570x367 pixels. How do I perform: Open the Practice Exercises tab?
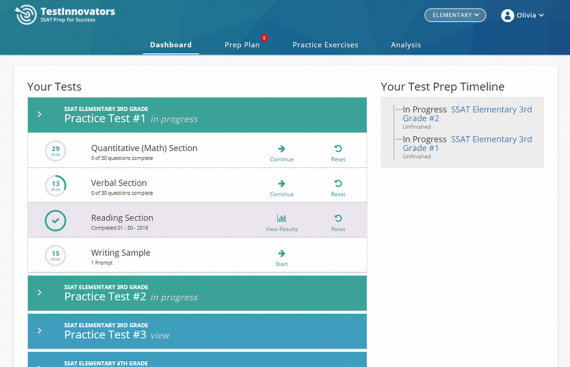pos(325,45)
